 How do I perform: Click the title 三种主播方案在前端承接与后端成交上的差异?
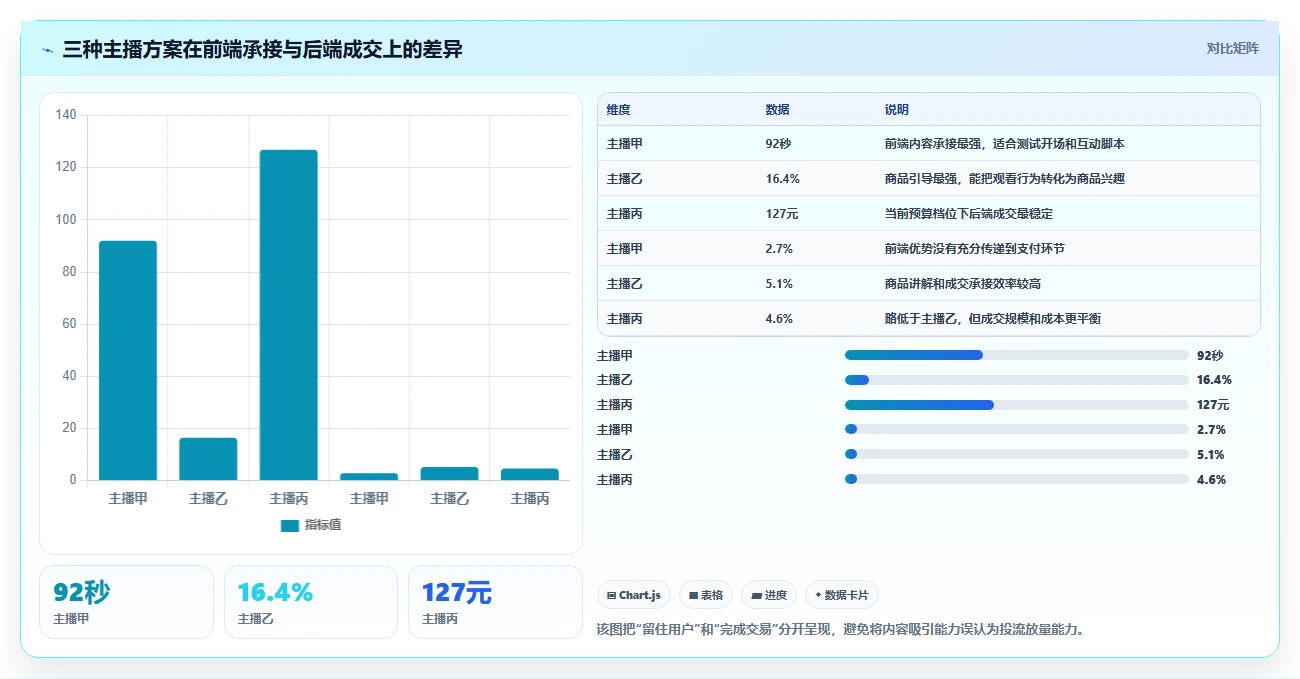tap(262, 49)
